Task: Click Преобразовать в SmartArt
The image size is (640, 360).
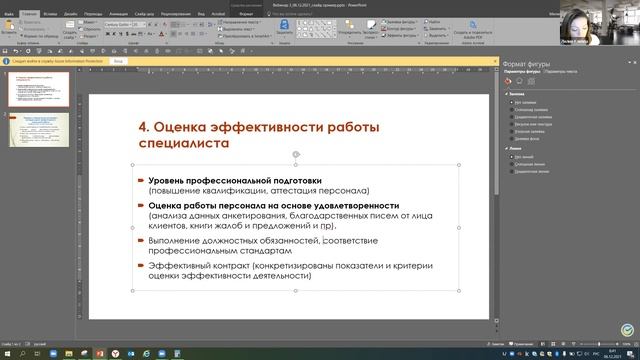Action: click(x=245, y=36)
